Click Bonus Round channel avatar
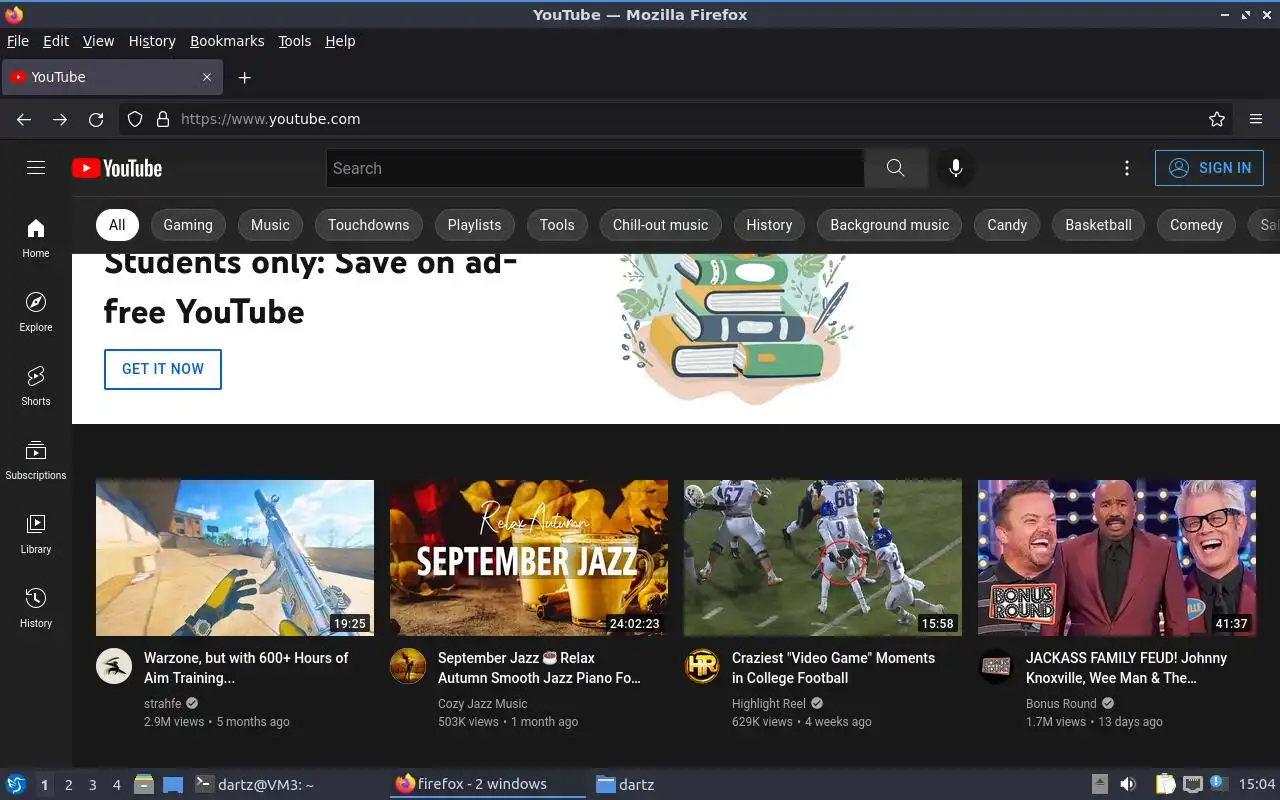The height and width of the screenshot is (800, 1280). tap(996, 666)
